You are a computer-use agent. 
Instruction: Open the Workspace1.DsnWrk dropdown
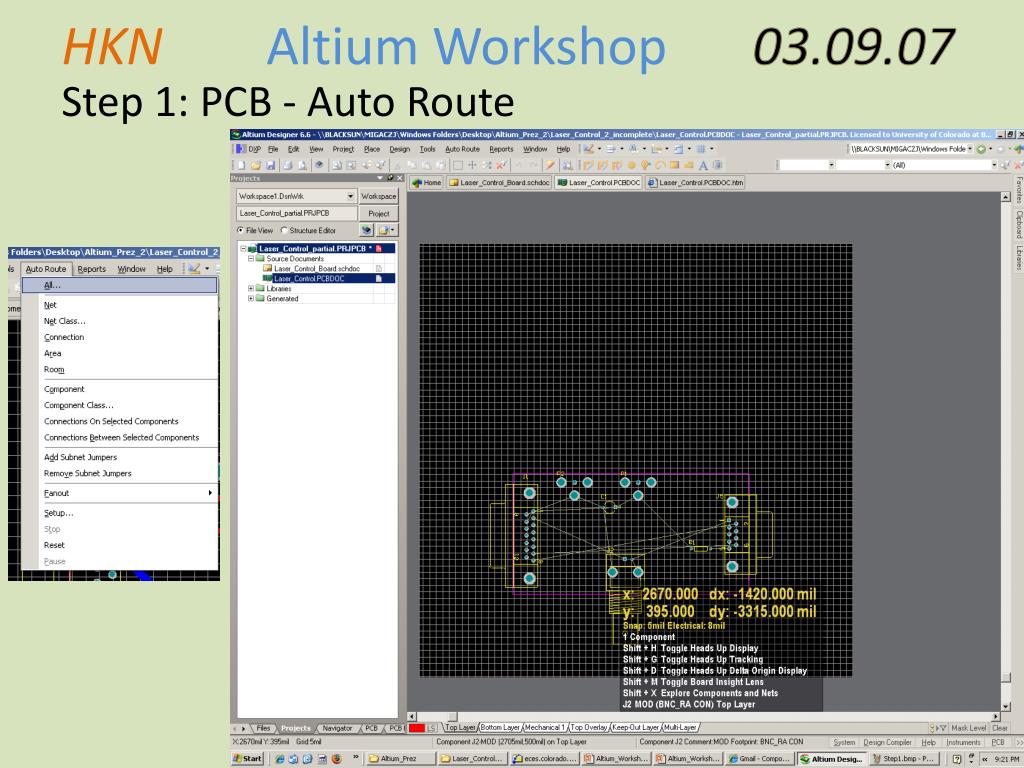(x=350, y=196)
